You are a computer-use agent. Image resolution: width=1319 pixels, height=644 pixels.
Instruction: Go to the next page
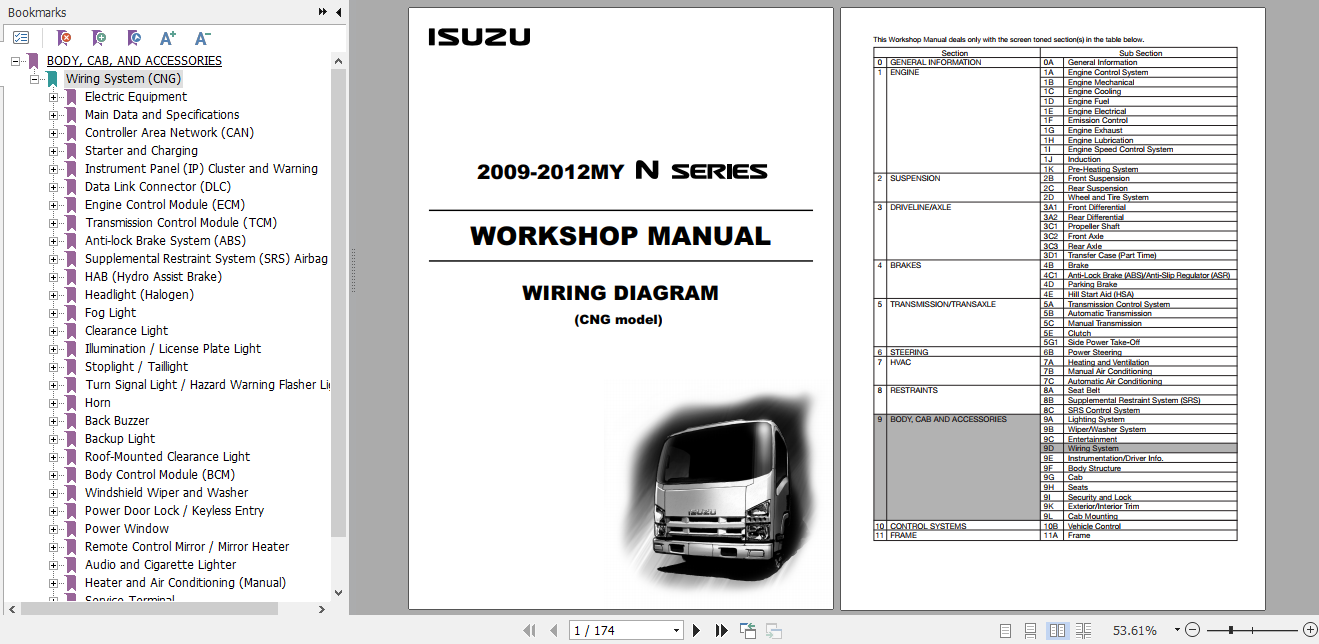point(697,630)
